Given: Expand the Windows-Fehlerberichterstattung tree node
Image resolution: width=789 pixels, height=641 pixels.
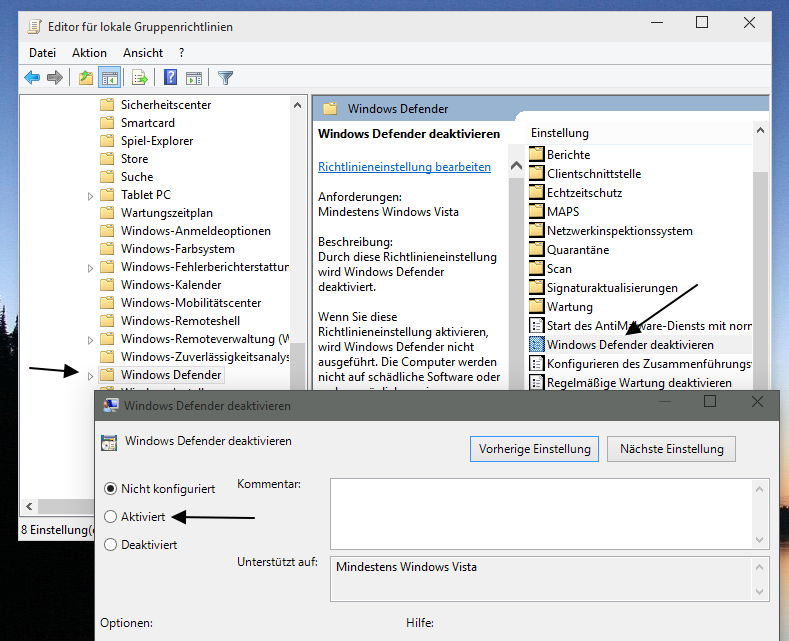Looking at the screenshot, I should (x=90, y=268).
